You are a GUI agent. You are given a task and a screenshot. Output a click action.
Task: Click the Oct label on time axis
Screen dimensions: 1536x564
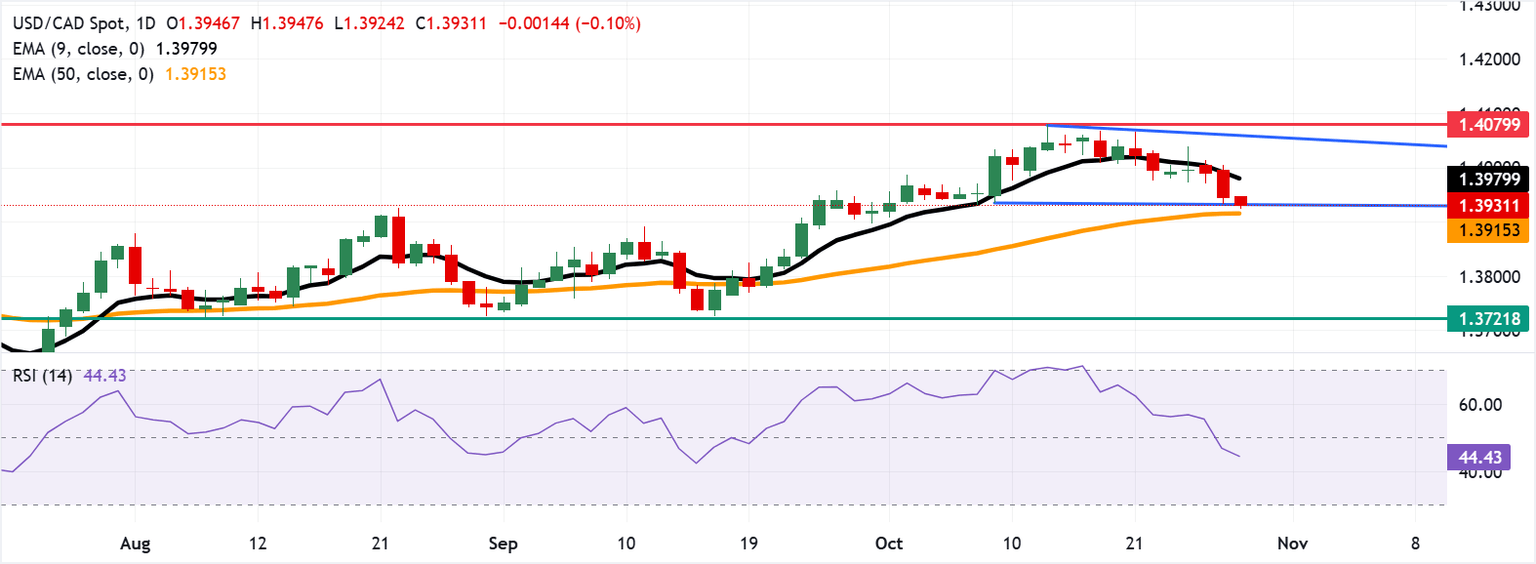tap(889, 543)
